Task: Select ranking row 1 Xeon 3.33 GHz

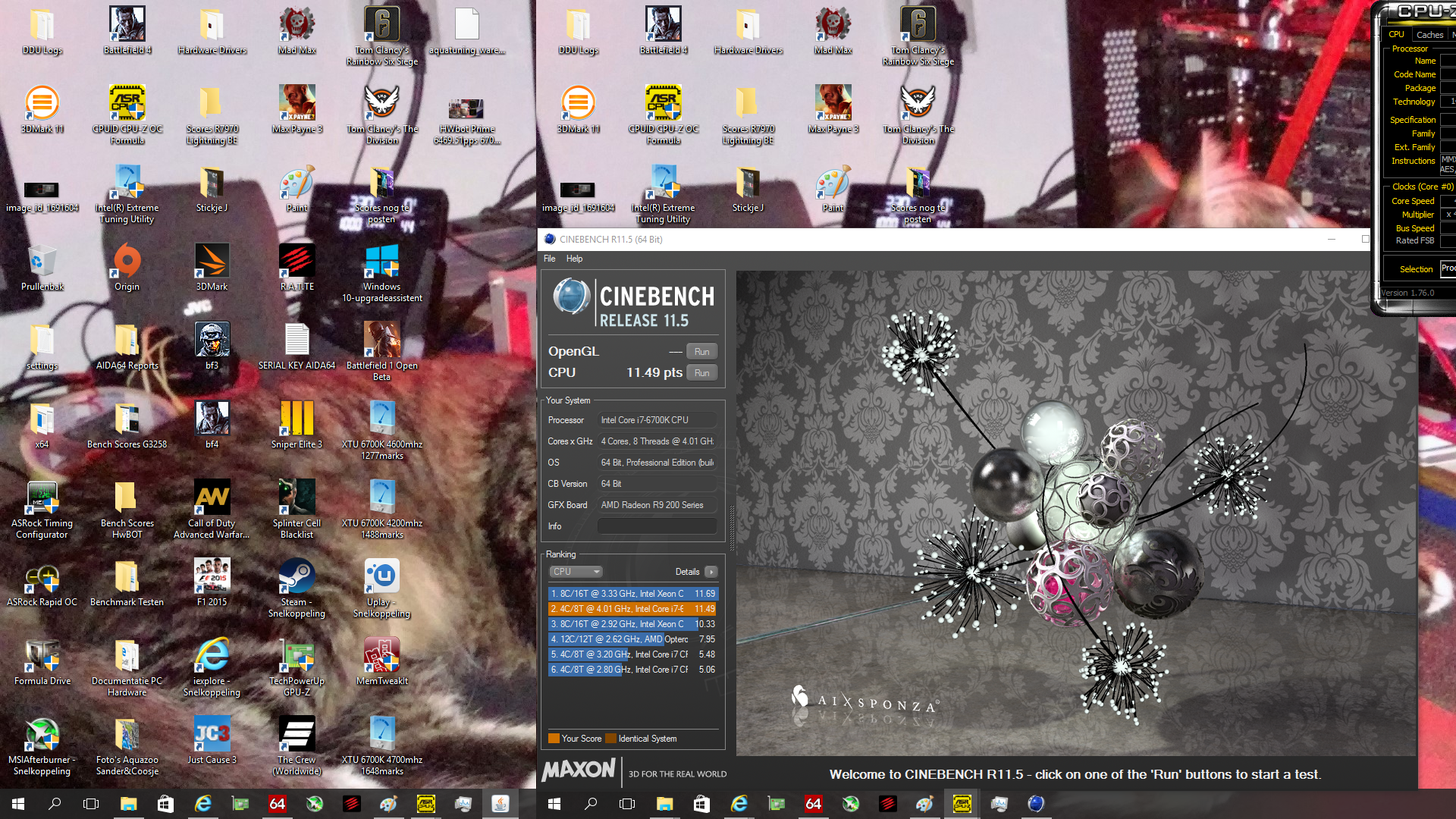Action: (x=632, y=594)
